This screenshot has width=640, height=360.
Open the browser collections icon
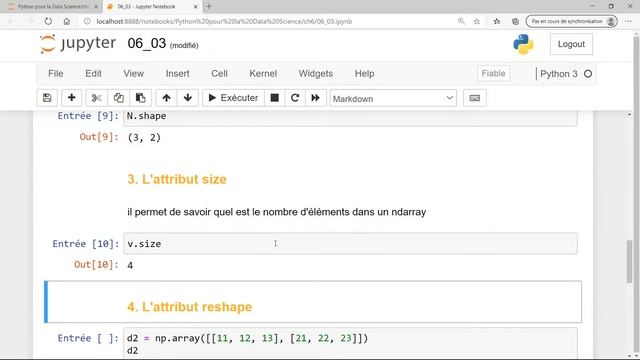pyautogui.click(x=516, y=21)
